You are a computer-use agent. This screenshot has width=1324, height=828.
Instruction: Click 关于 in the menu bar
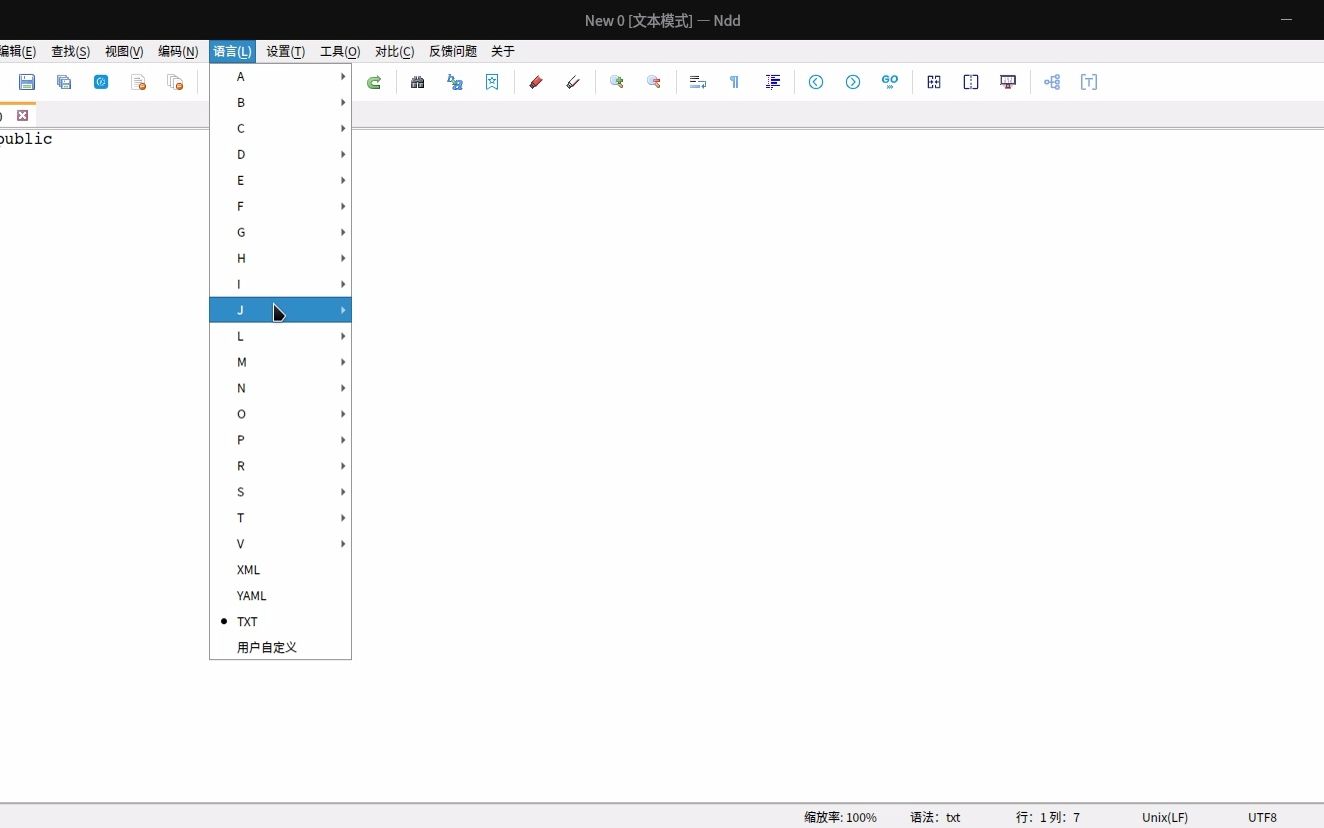501,51
